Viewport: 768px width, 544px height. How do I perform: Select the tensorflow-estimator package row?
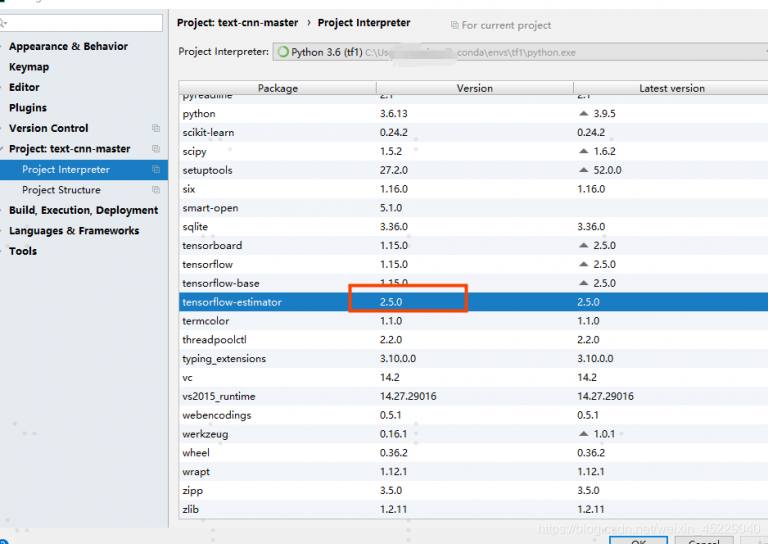[x=232, y=301]
